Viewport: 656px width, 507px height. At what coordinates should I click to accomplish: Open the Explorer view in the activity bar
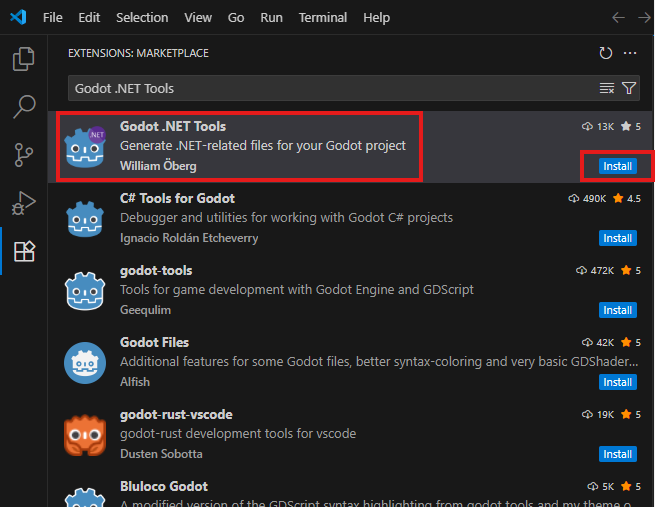(23, 59)
